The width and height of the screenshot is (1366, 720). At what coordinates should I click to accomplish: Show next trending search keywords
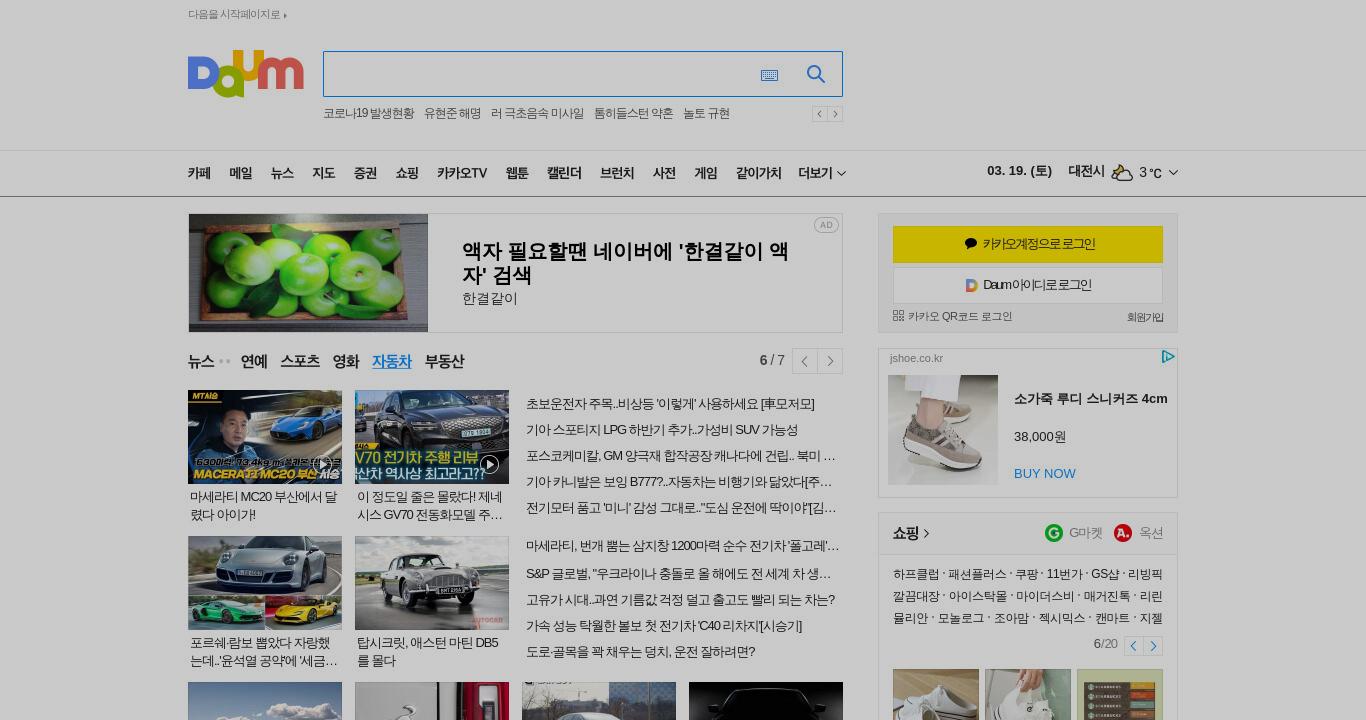[835, 114]
